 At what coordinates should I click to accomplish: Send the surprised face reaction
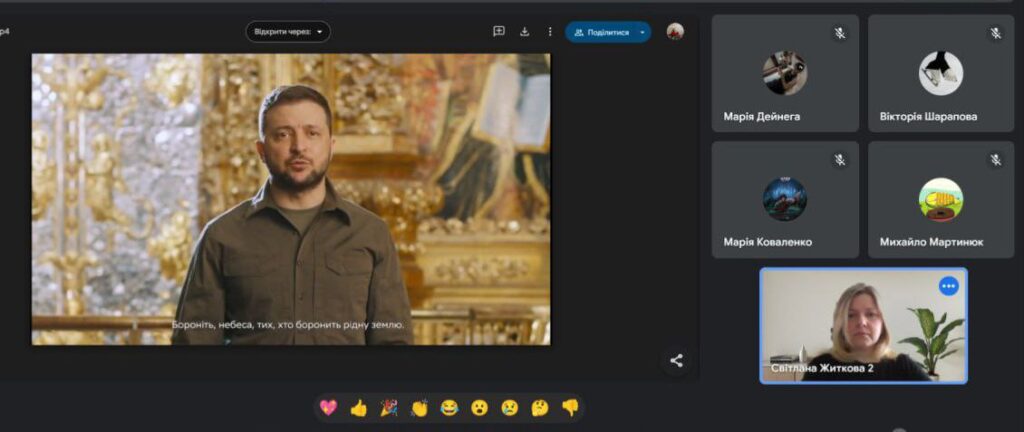[x=479, y=408]
